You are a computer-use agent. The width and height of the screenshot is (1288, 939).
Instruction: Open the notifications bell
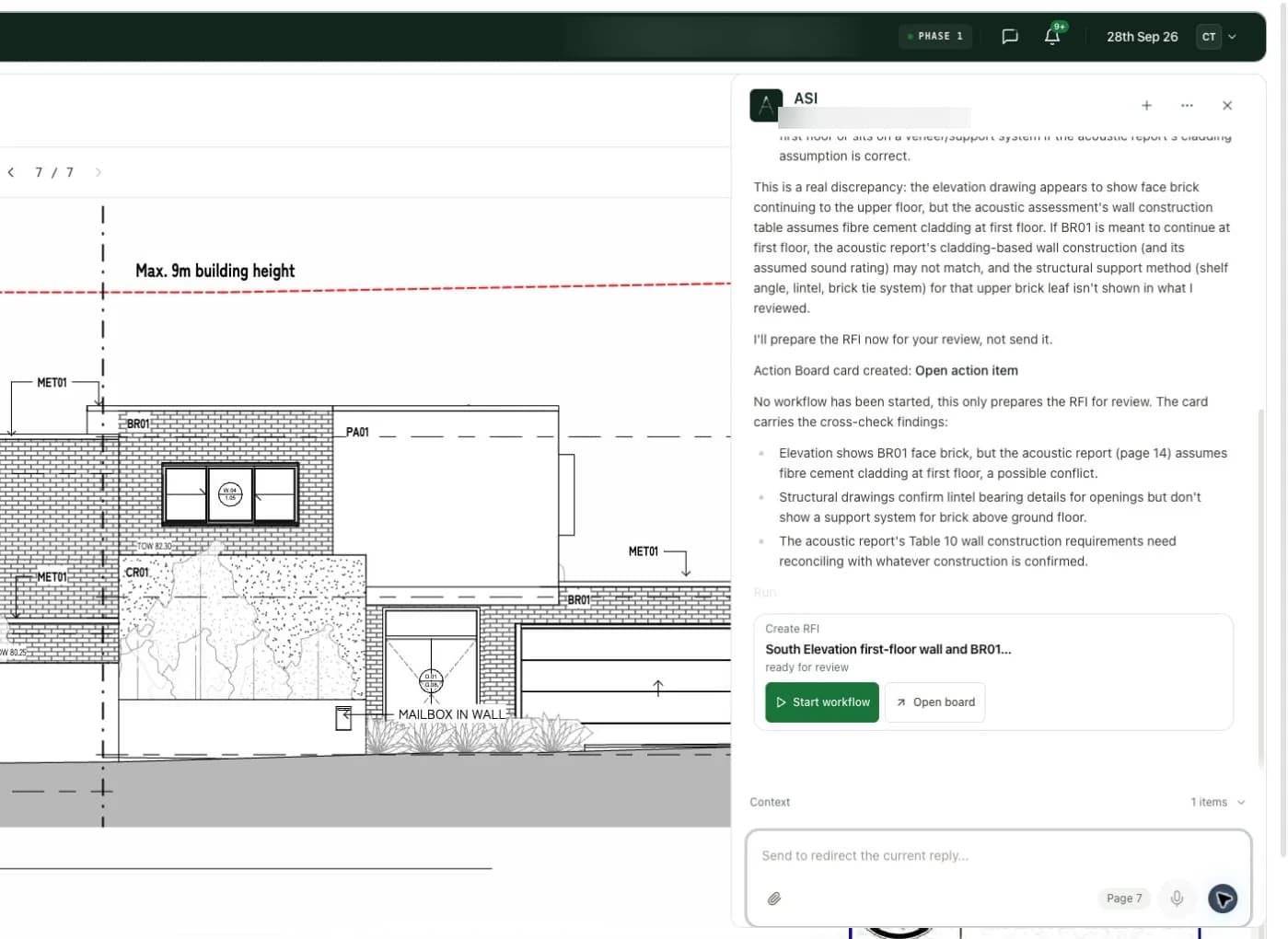click(x=1052, y=37)
